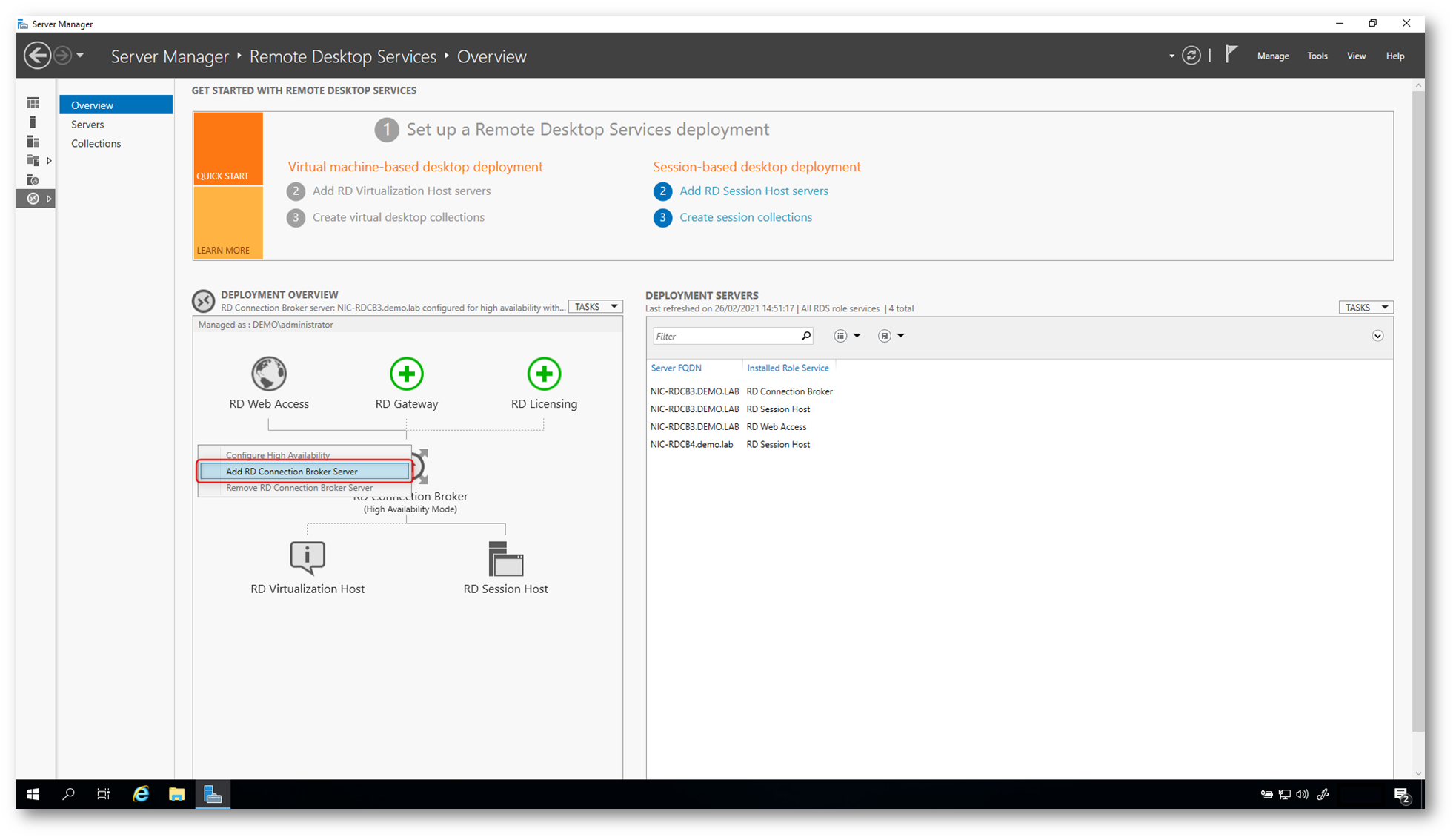This screenshot has height=840, width=1456.
Task: Click Create session collections link
Action: coord(745,217)
